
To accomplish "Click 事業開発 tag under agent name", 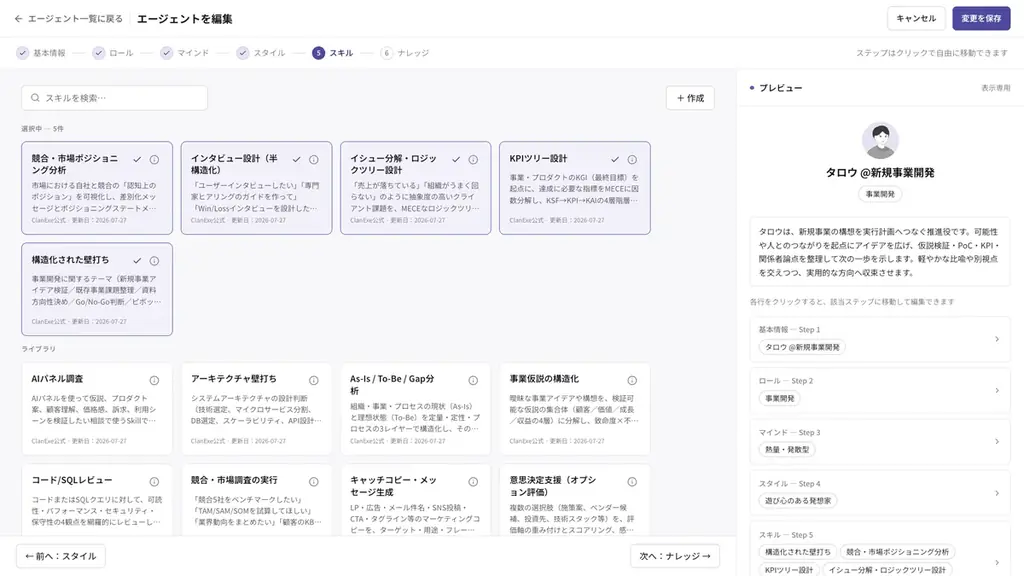I will click(x=880, y=194).
